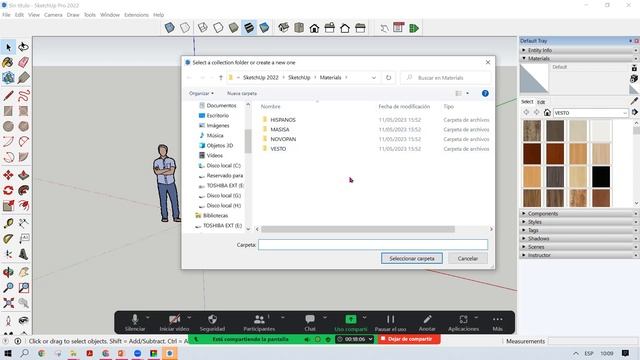Viewport: 640px width, 360px height.
Task: Expand the Styles panel
Action: point(579,222)
